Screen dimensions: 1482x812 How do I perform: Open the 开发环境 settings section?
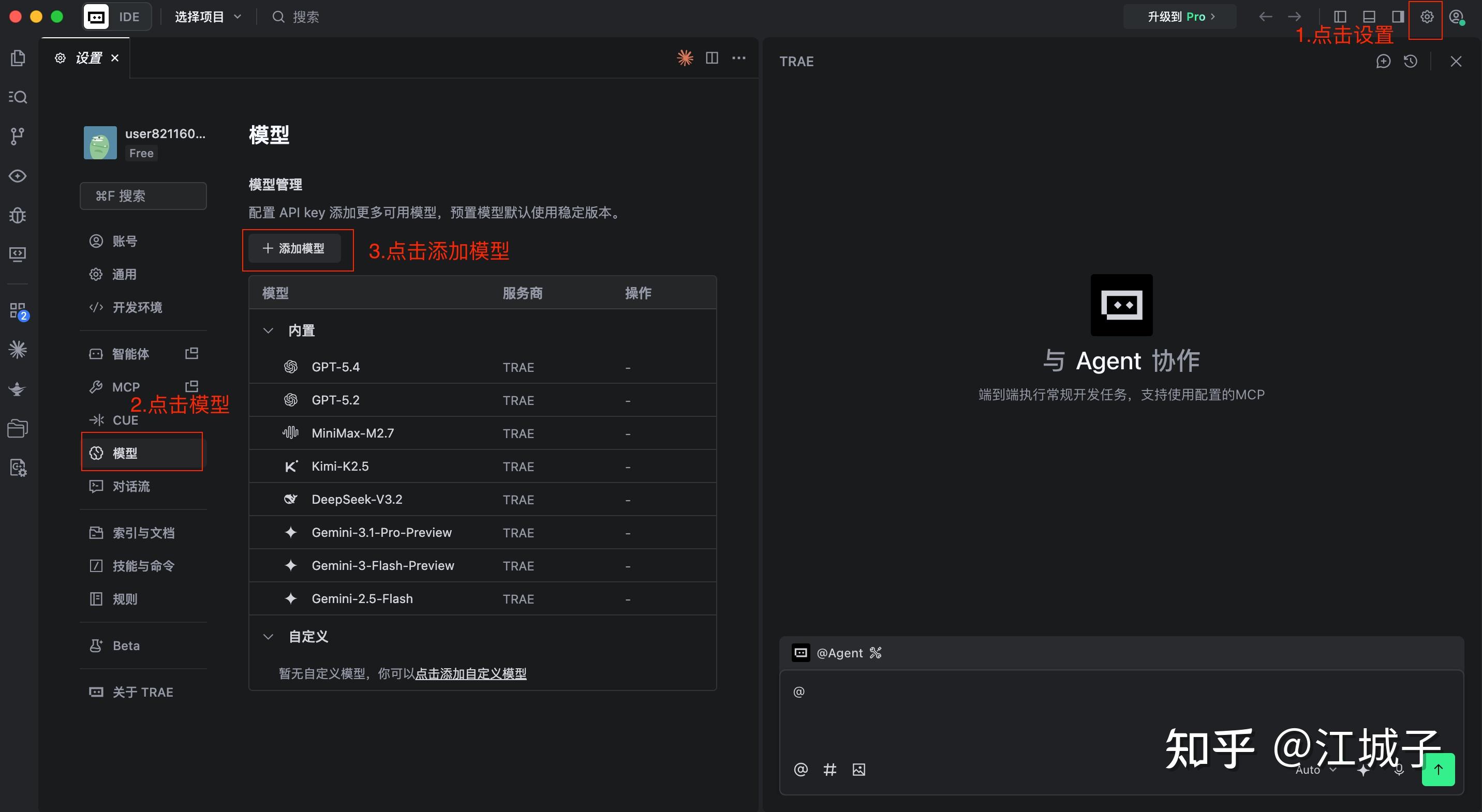[143, 307]
